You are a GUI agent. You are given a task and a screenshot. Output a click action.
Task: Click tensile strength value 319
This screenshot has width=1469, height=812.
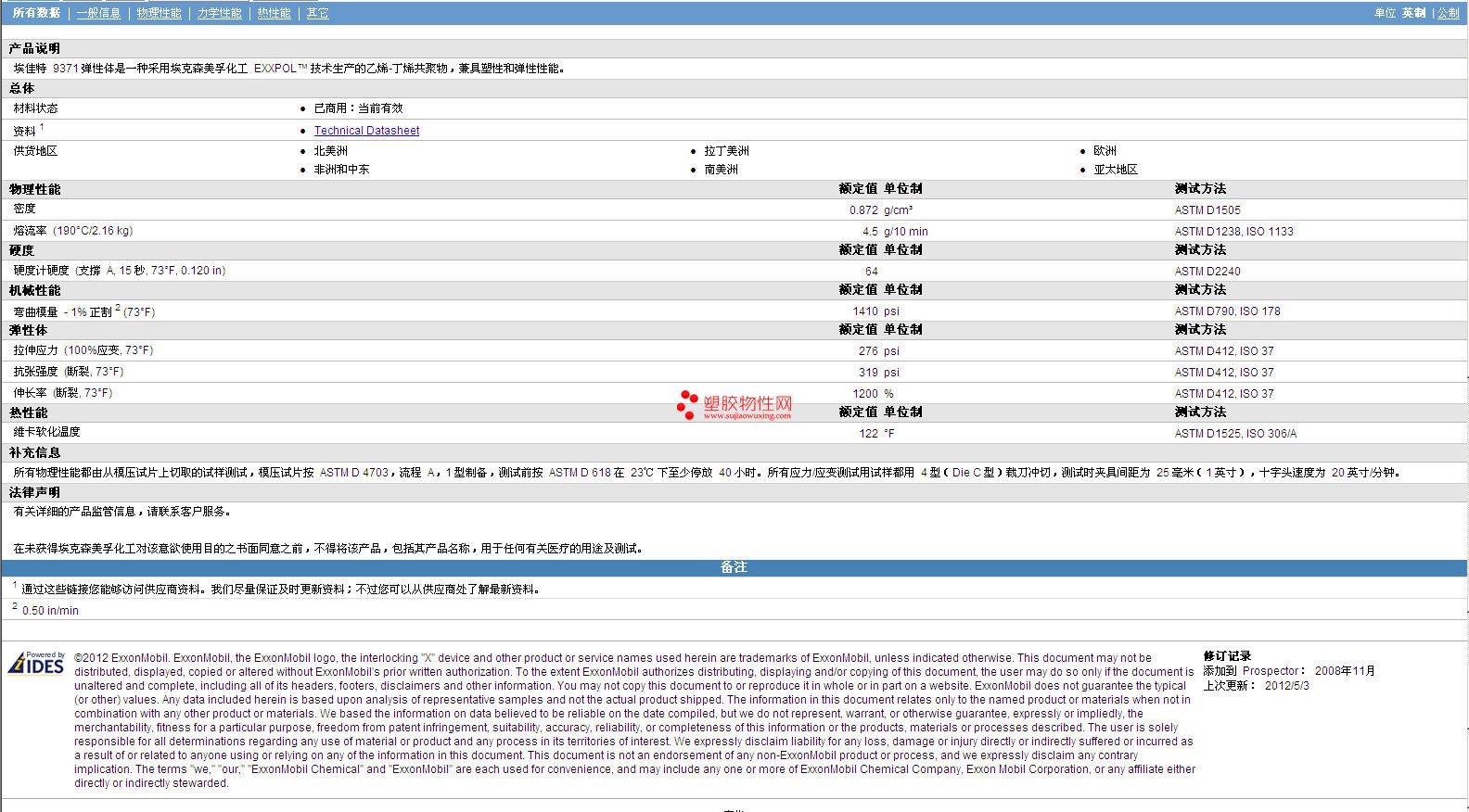point(868,373)
